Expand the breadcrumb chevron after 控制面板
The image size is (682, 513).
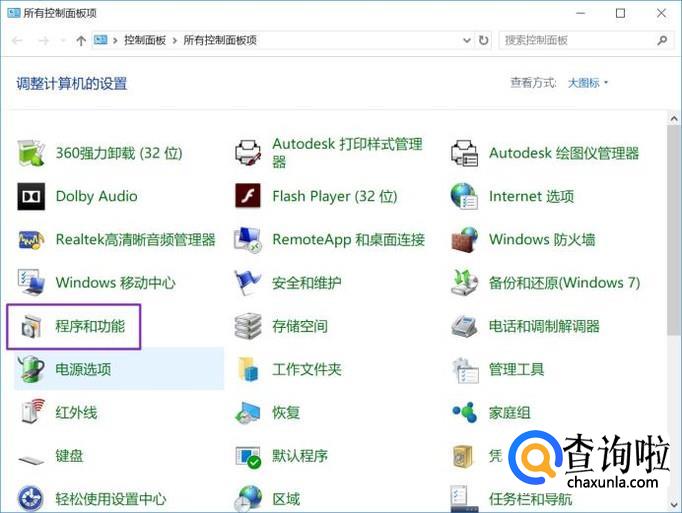point(175,40)
